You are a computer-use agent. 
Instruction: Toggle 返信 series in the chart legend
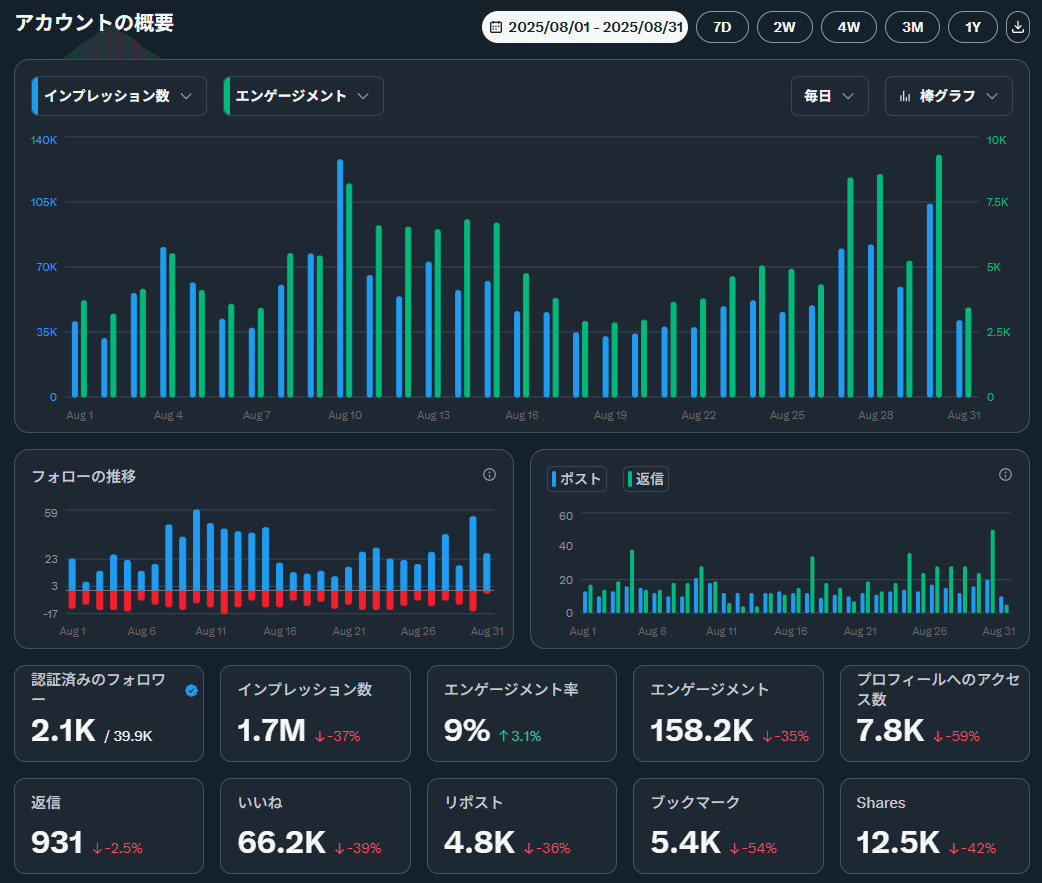[x=646, y=479]
